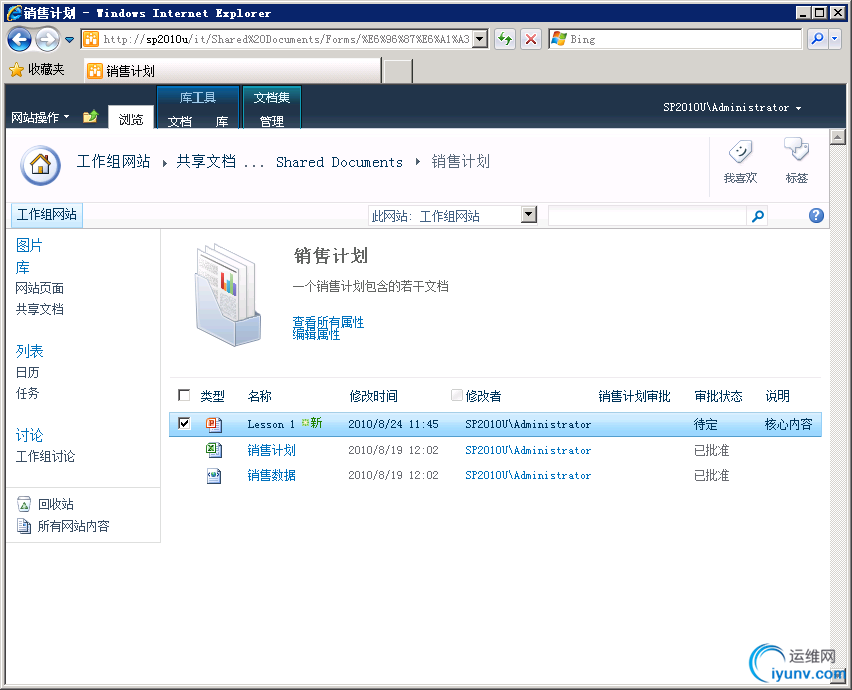
Task: Click the site search magnifier icon
Action: coord(757,216)
